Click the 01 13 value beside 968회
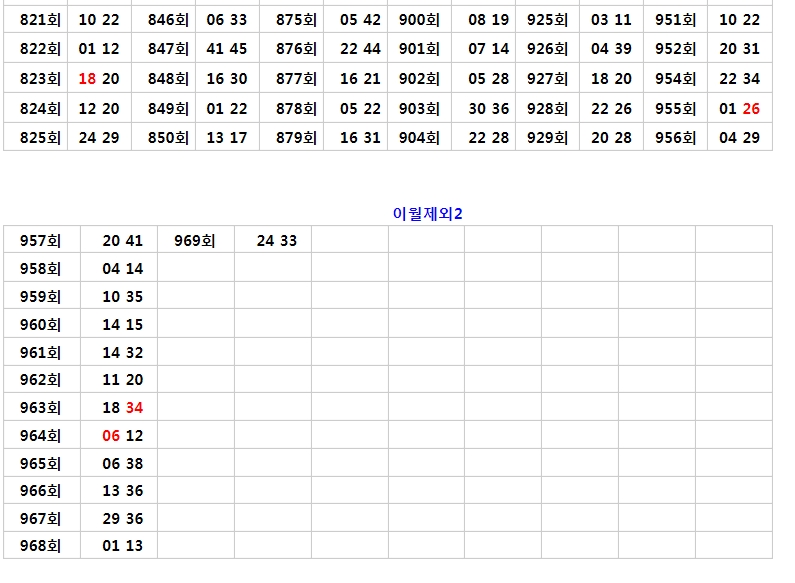This screenshot has width=795, height=583. [123, 547]
